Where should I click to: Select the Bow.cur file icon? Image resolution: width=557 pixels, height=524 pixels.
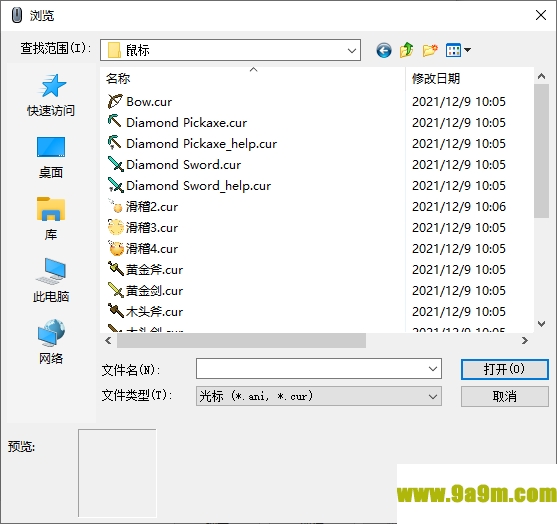pyautogui.click(x=115, y=102)
